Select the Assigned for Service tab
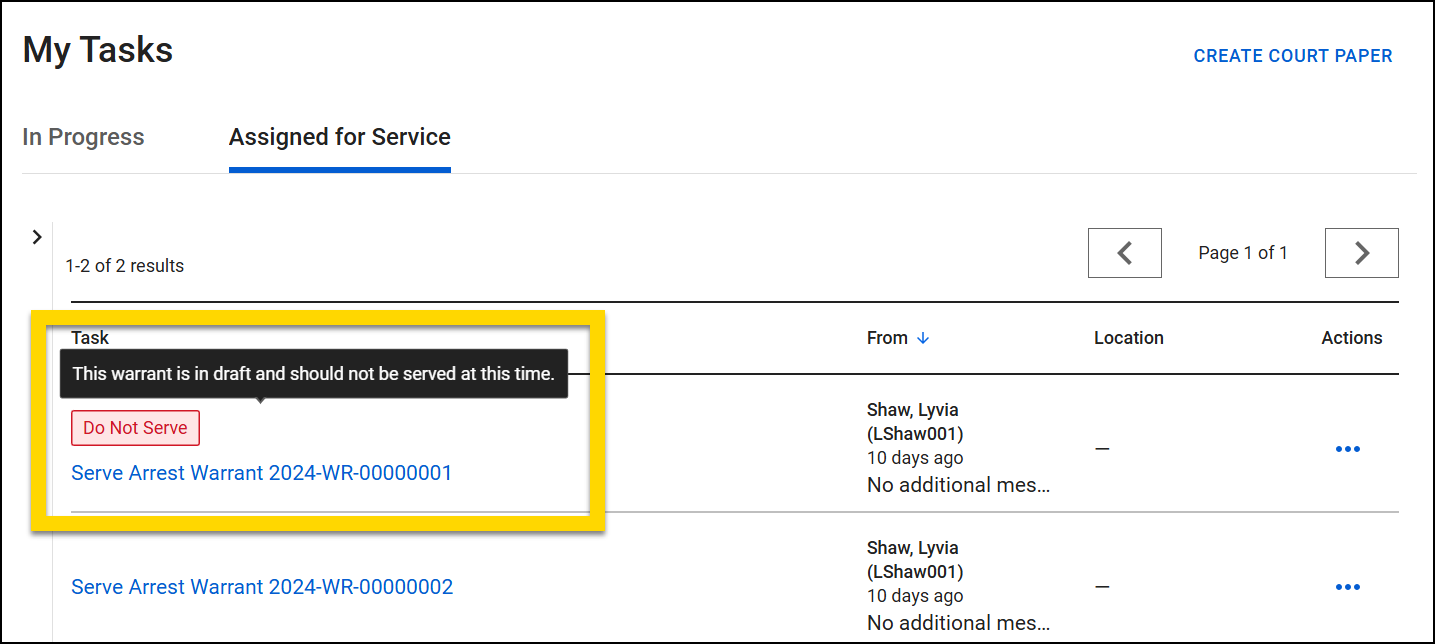Image resolution: width=1435 pixels, height=644 pixels. (339, 137)
